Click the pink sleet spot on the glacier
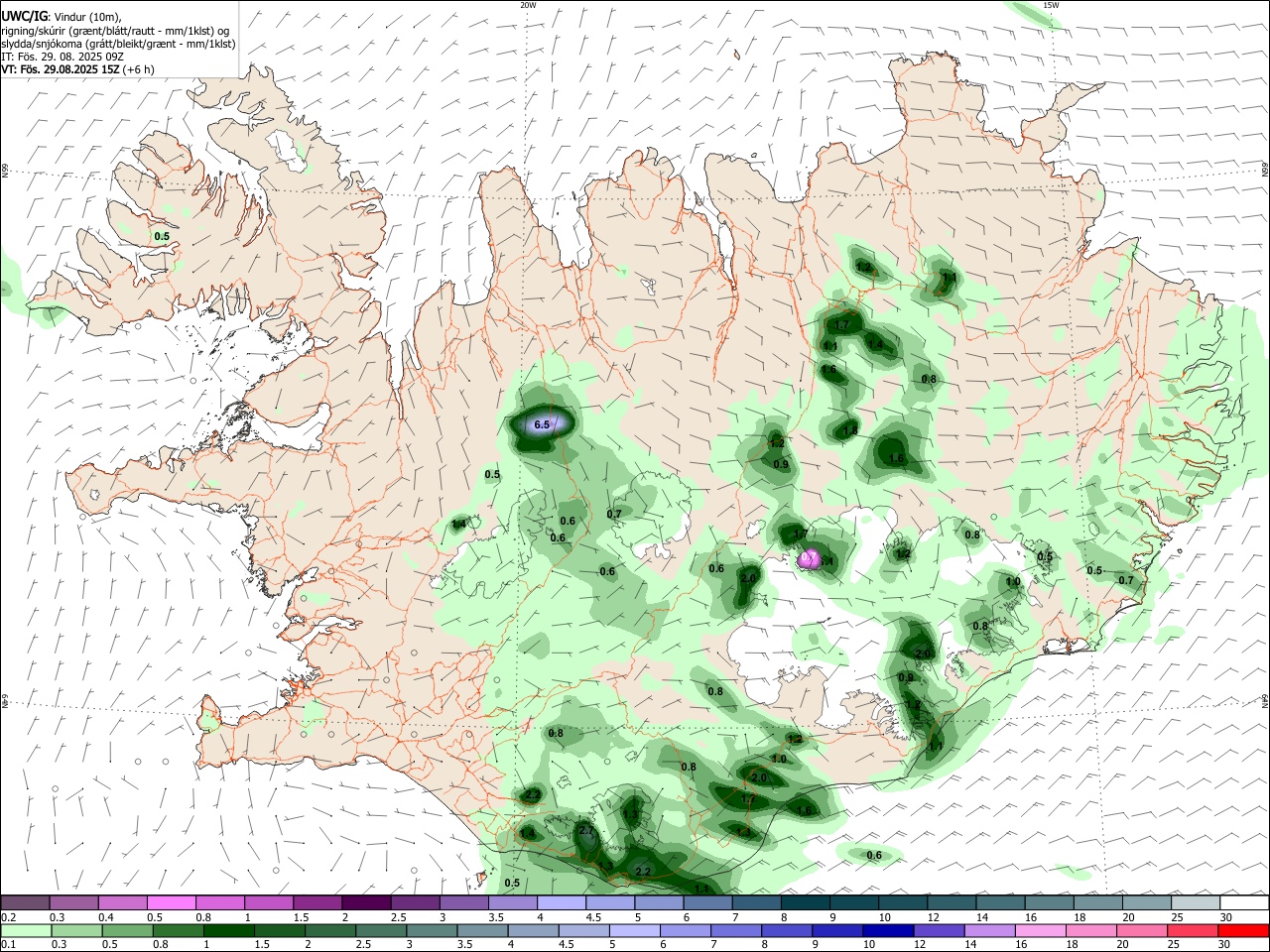 pyautogui.click(x=811, y=559)
